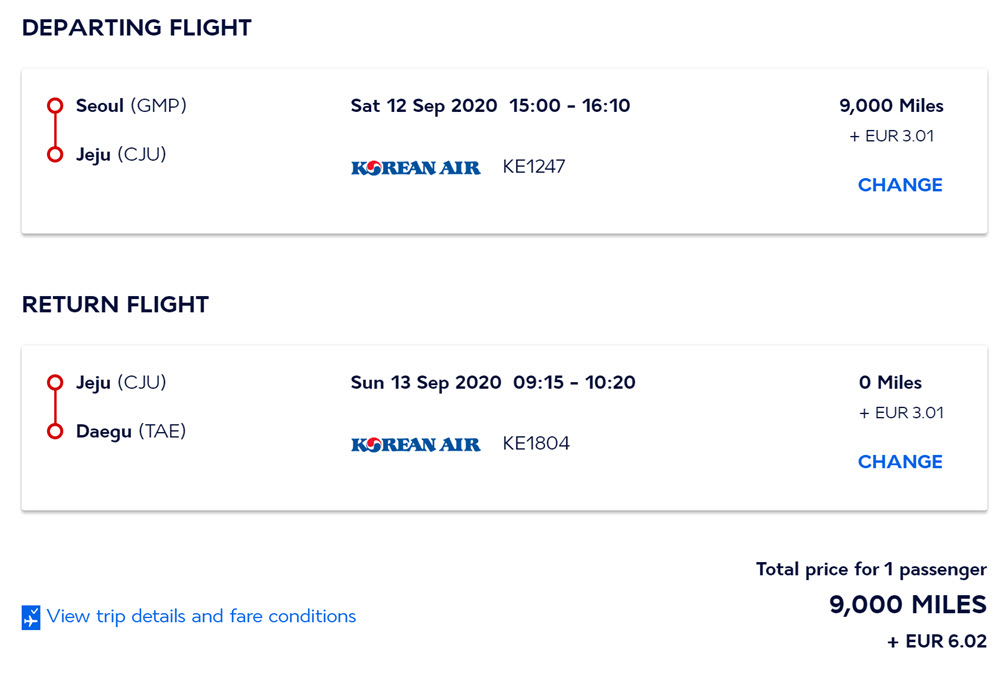Click flight number KE1804
This screenshot has width=1000, height=674.
(536, 443)
